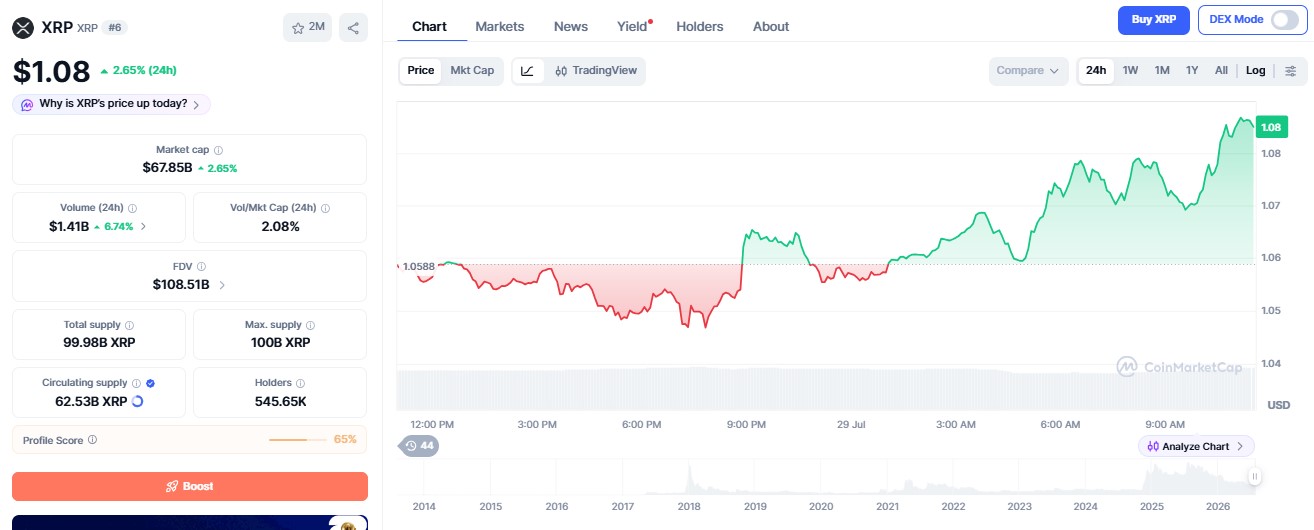Click the 545.65K holders value

click(280, 401)
